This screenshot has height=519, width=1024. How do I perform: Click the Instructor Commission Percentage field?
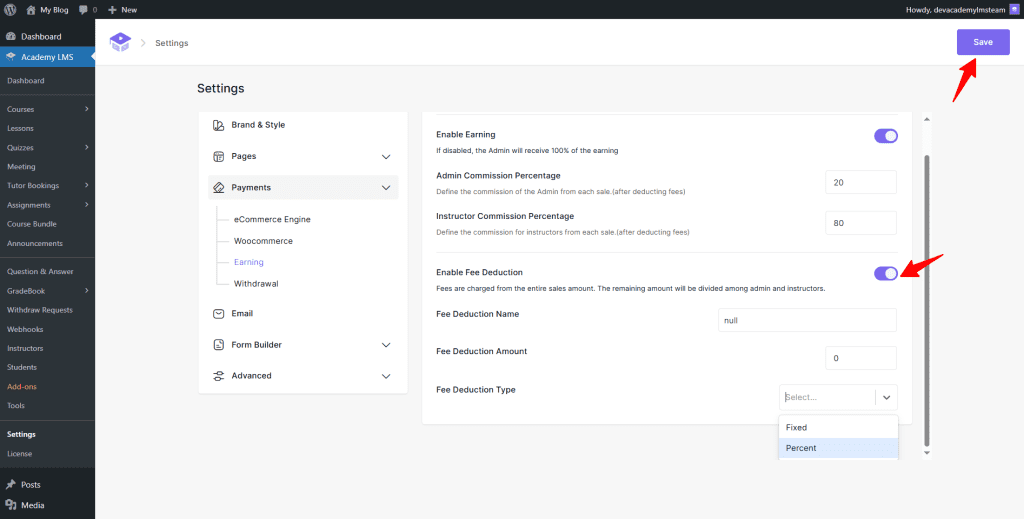click(861, 223)
